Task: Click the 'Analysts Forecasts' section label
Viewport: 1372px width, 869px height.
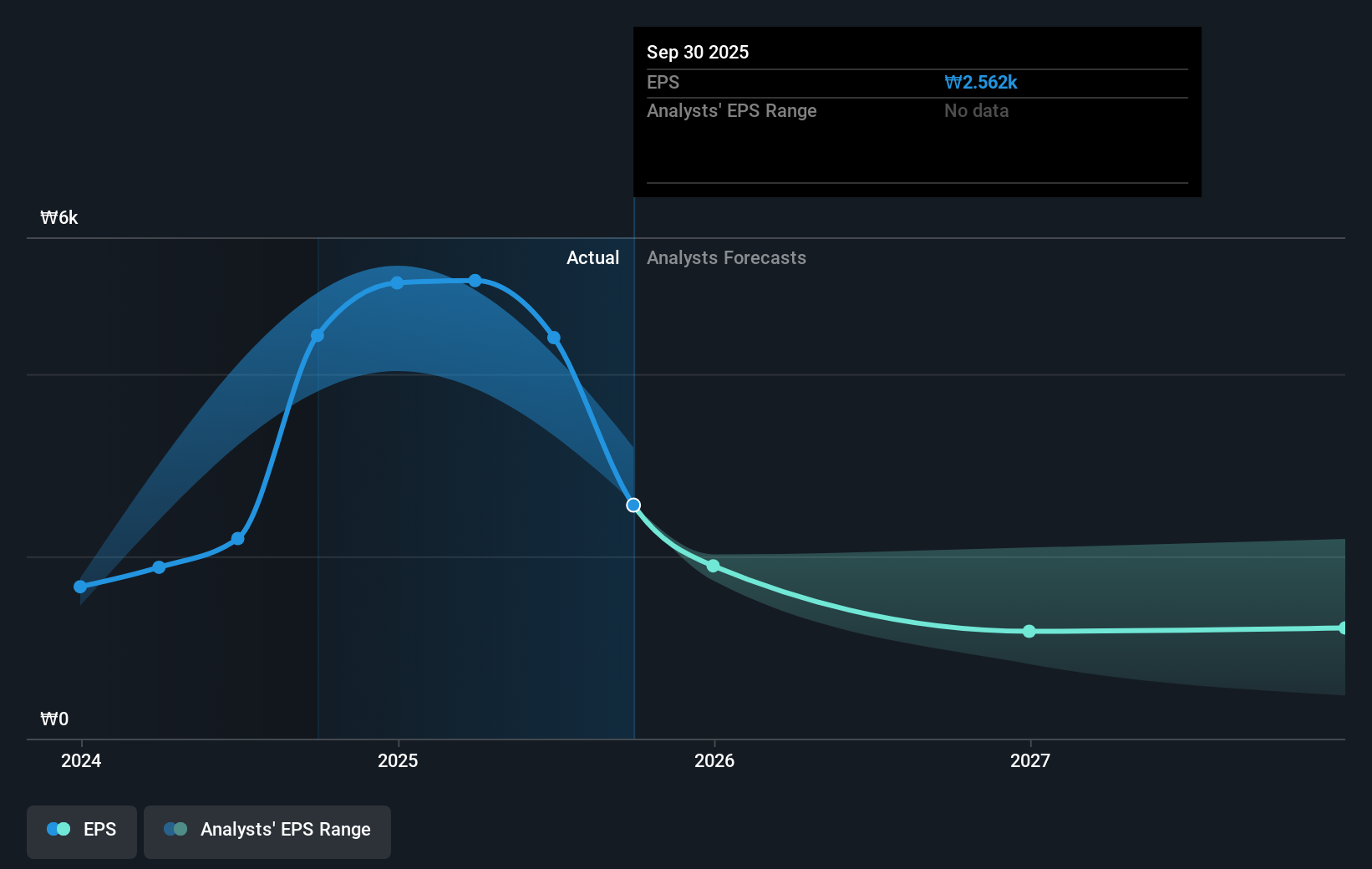Action: click(726, 257)
